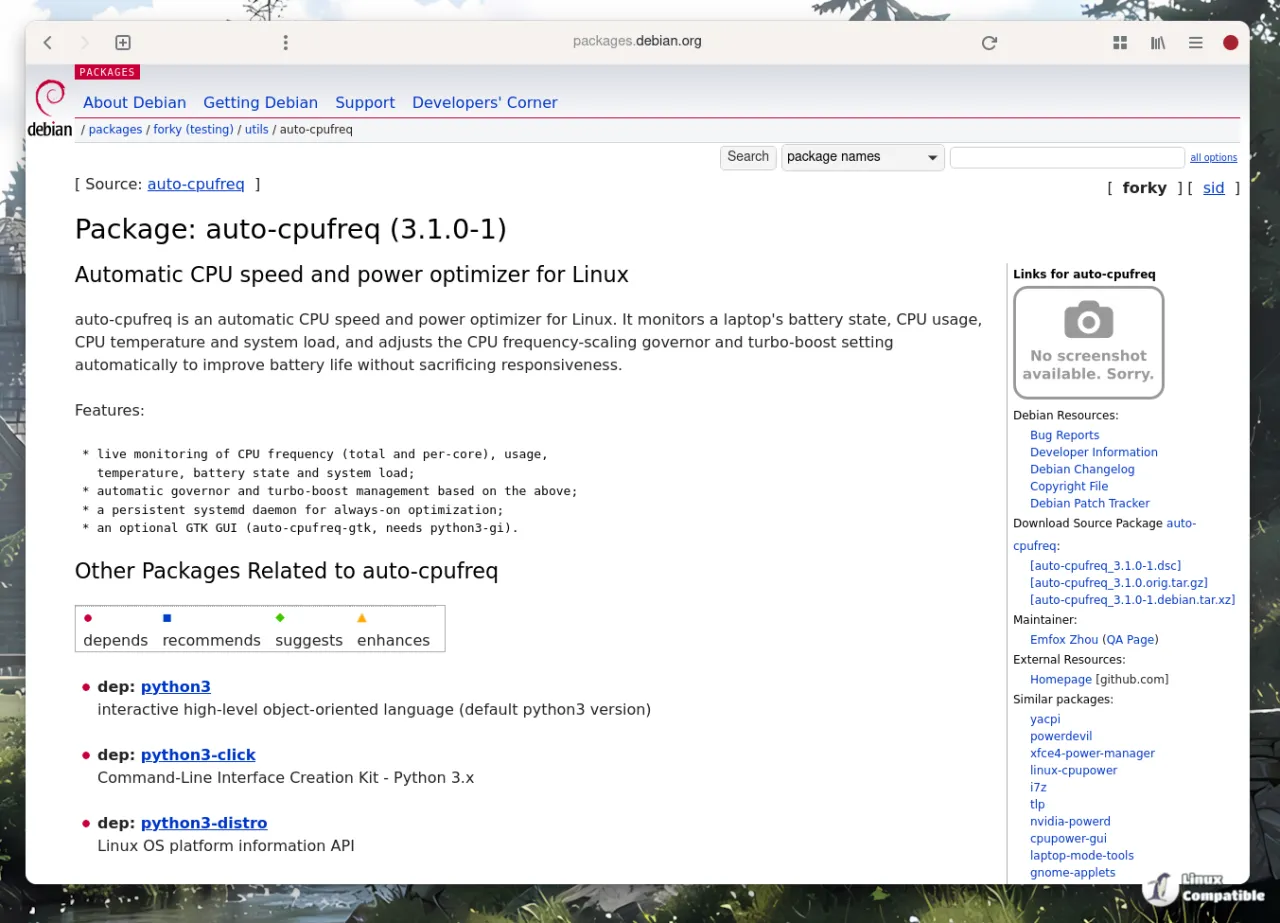
Task: Click the packages breadcrumb link
Action: coord(115,129)
